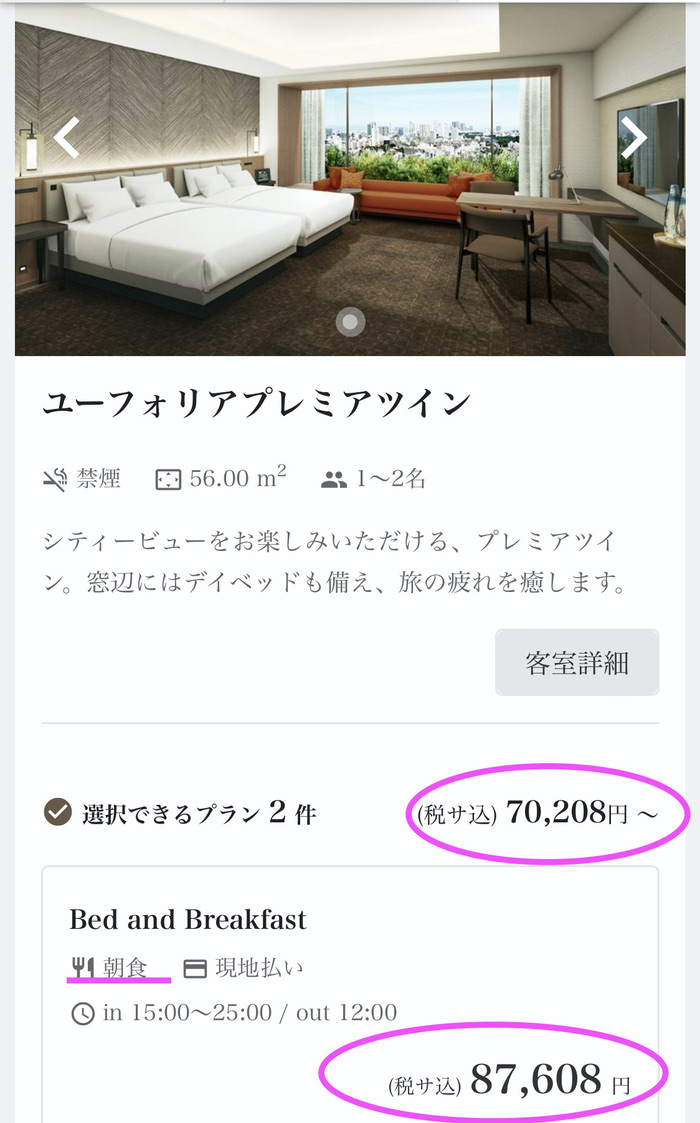Tap the checkmark beside 選択できるプラン

(58, 812)
